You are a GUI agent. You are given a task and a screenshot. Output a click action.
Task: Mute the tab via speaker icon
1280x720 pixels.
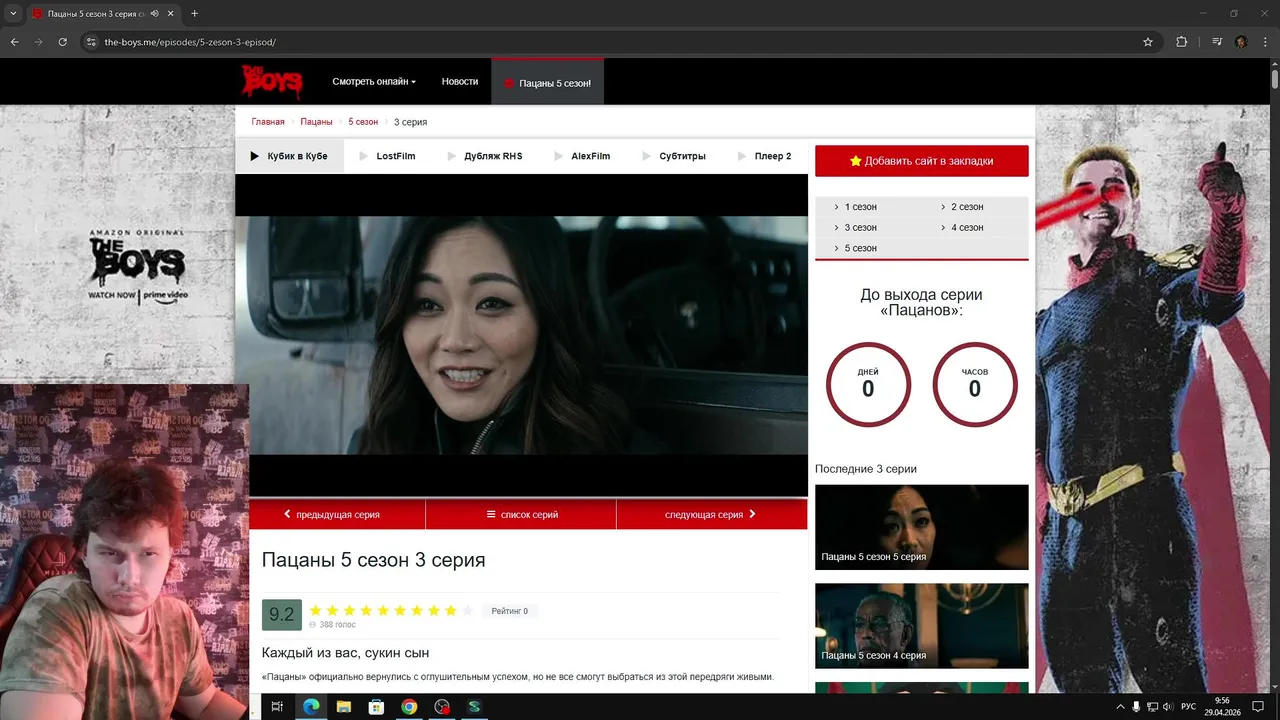pos(155,14)
